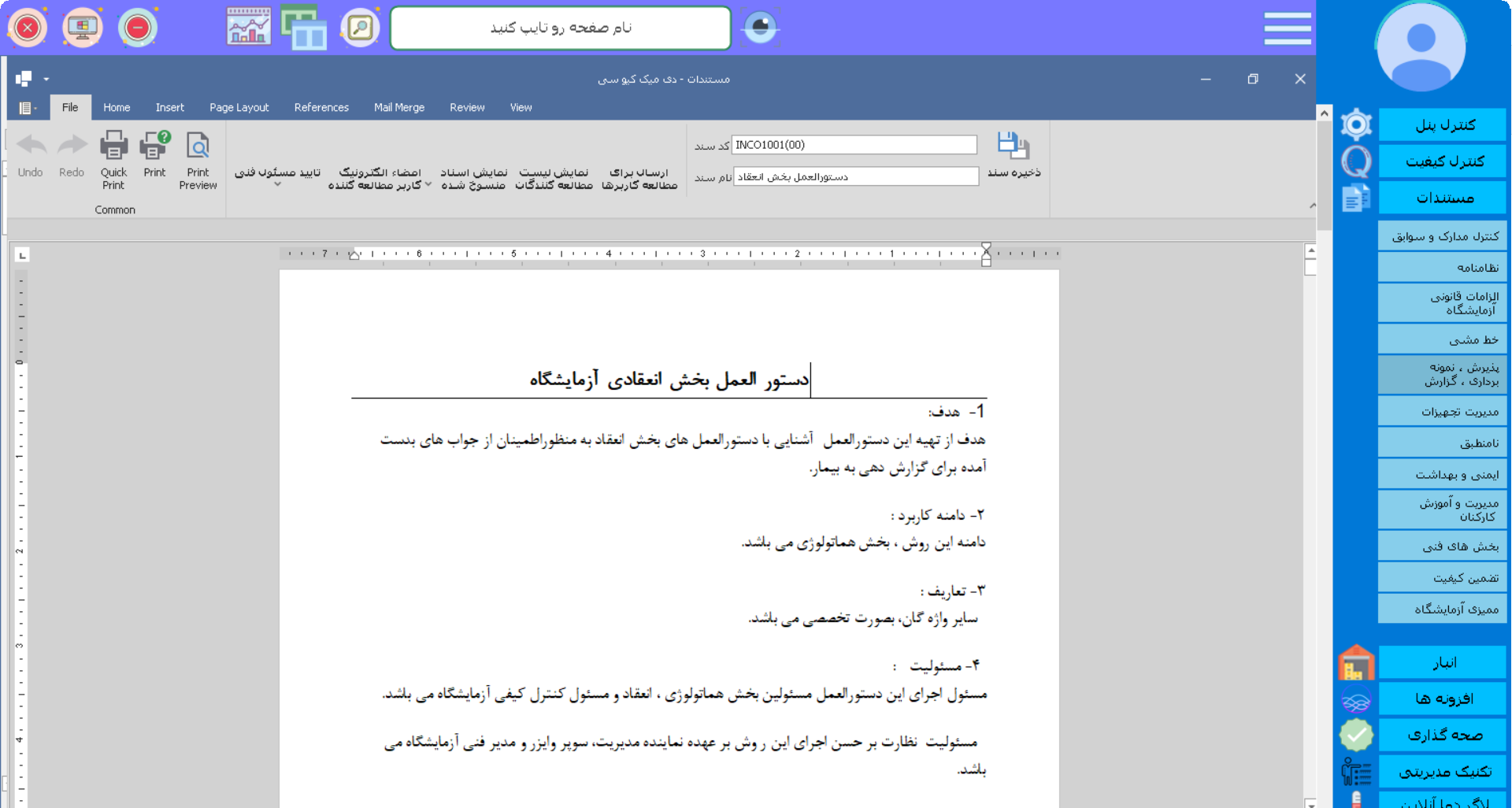This screenshot has height=808, width=1512.
Task: Select کنترل مدارک و سوابق submenu item
Action: click(1443, 236)
